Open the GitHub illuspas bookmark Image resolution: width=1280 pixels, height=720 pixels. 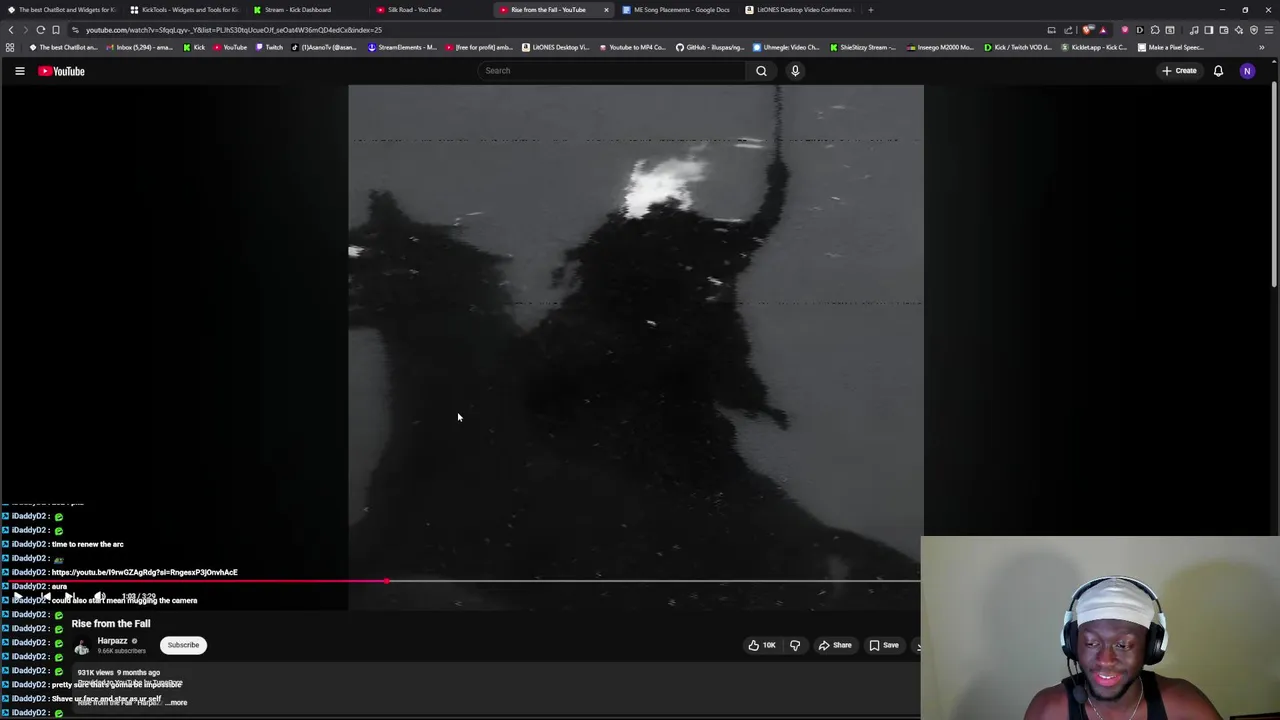[x=710, y=47]
